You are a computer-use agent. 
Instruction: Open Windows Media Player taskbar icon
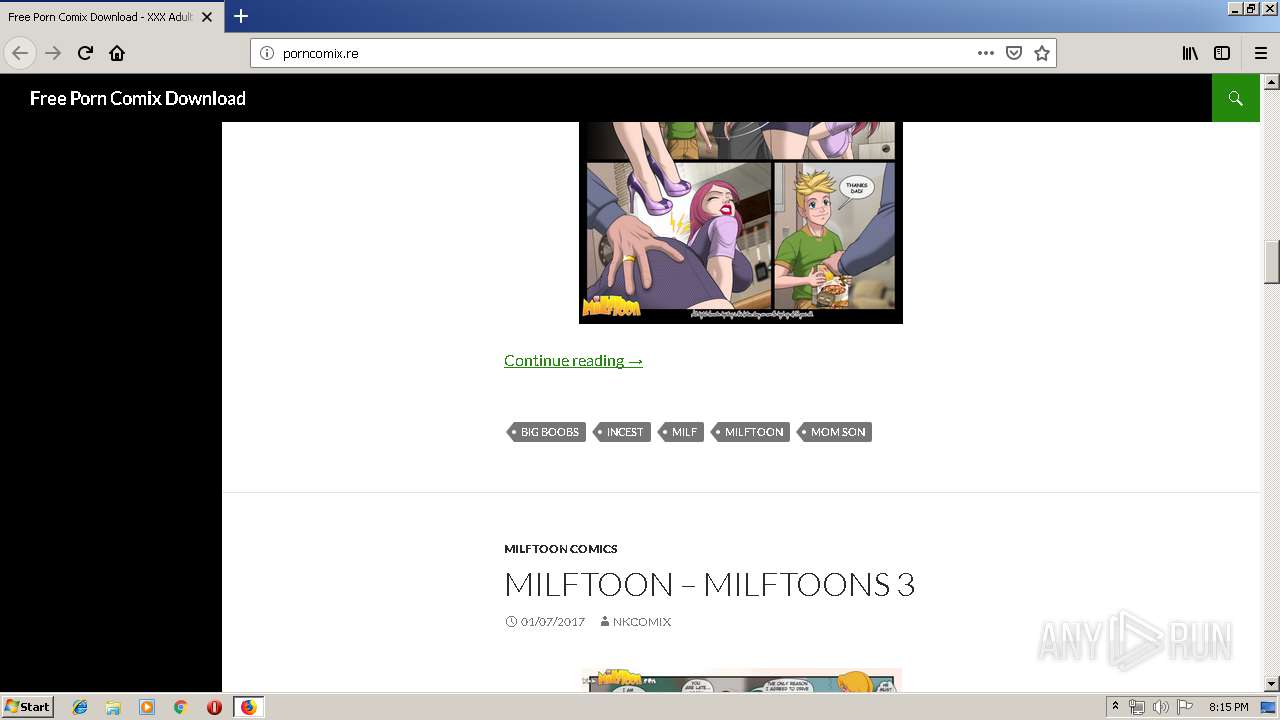[147, 707]
